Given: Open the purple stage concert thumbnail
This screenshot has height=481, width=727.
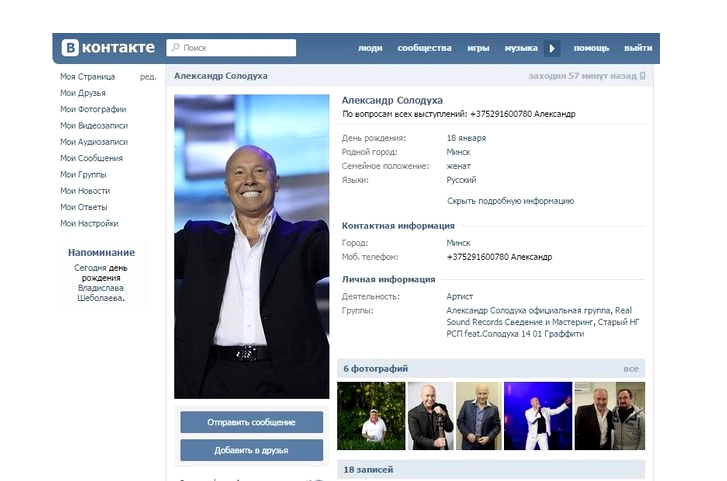Looking at the screenshot, I should [538, 416].
